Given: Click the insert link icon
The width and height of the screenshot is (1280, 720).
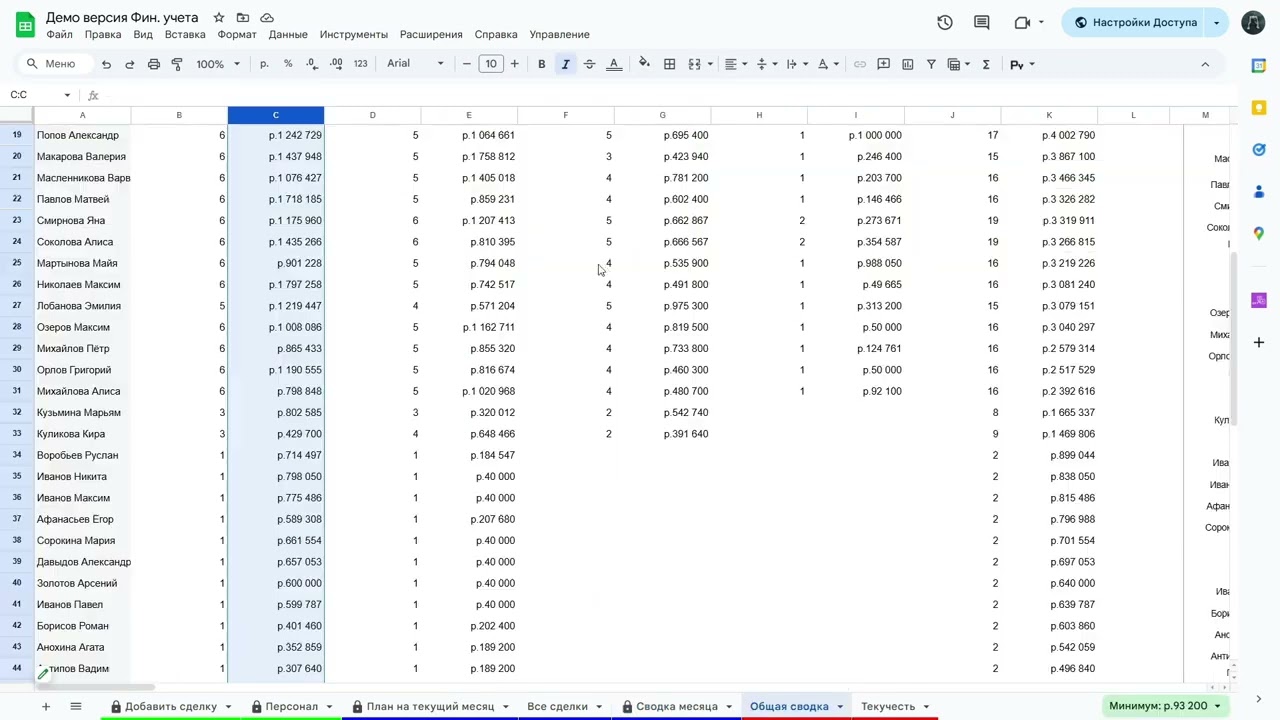Looking at the screenshot, I should 860,64.
